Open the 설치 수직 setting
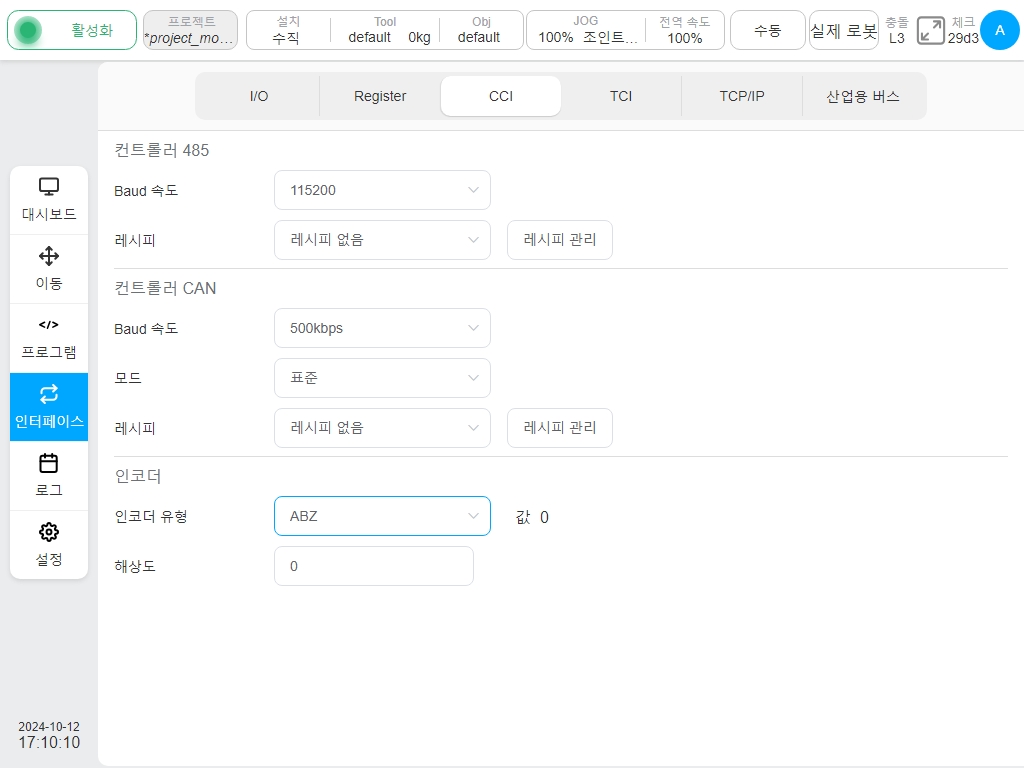 coord(287,30)
